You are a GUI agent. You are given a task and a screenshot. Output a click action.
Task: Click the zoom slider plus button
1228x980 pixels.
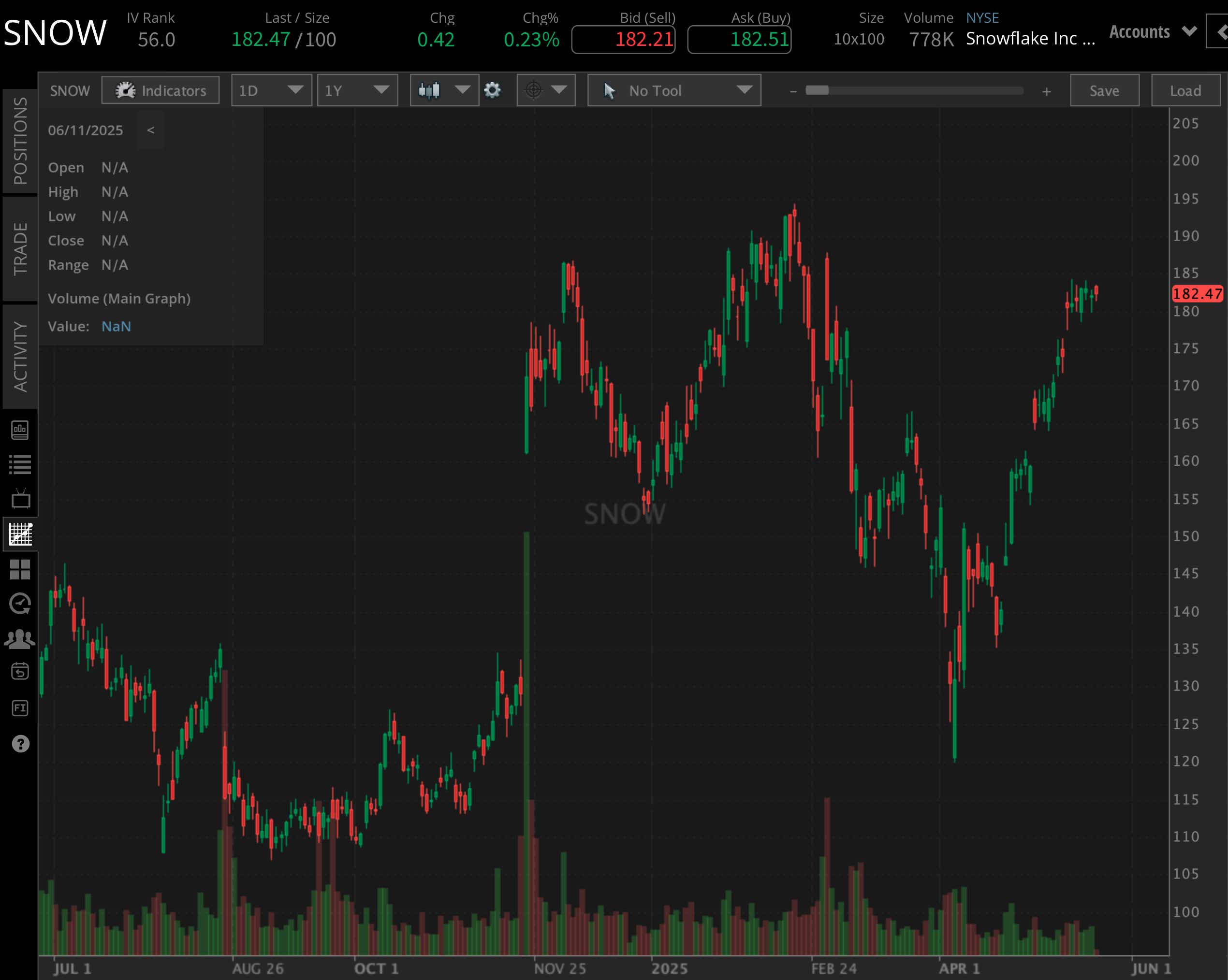click(1046, 91)
